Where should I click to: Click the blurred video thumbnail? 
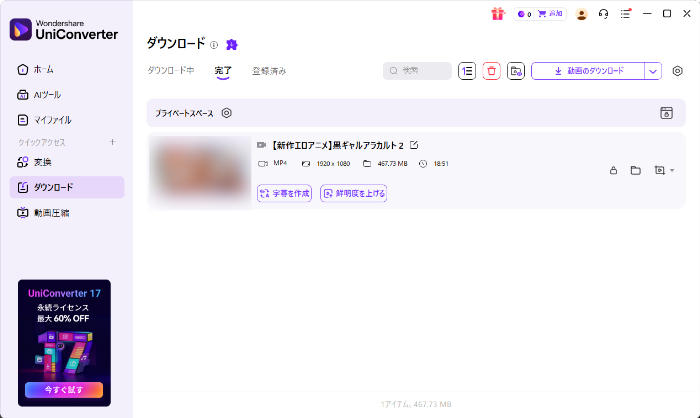coord(200,171)
